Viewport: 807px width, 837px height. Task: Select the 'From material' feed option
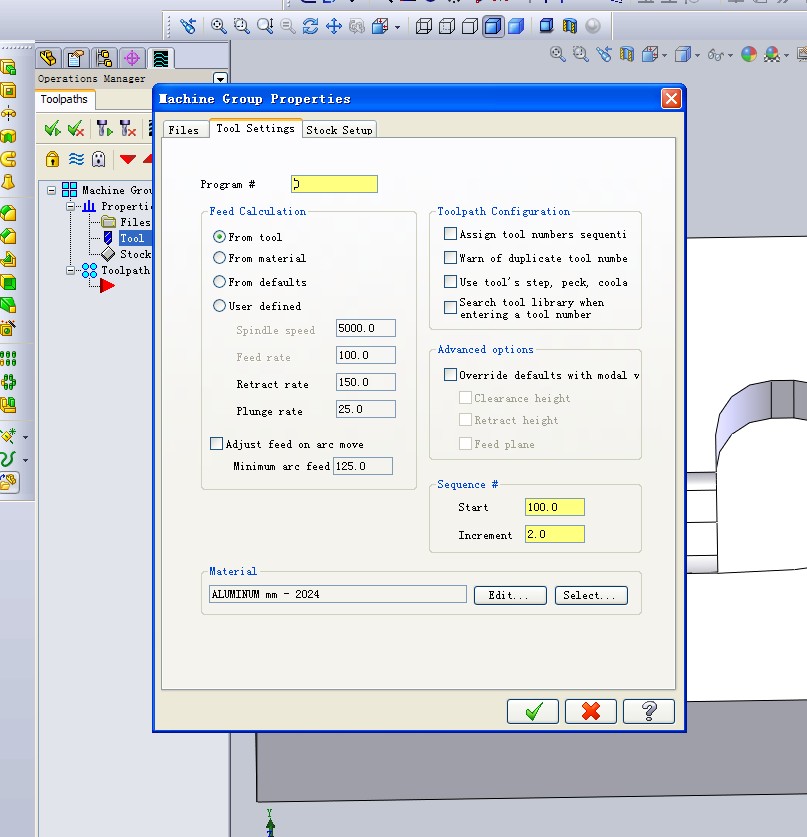click(x=220, y=259)
